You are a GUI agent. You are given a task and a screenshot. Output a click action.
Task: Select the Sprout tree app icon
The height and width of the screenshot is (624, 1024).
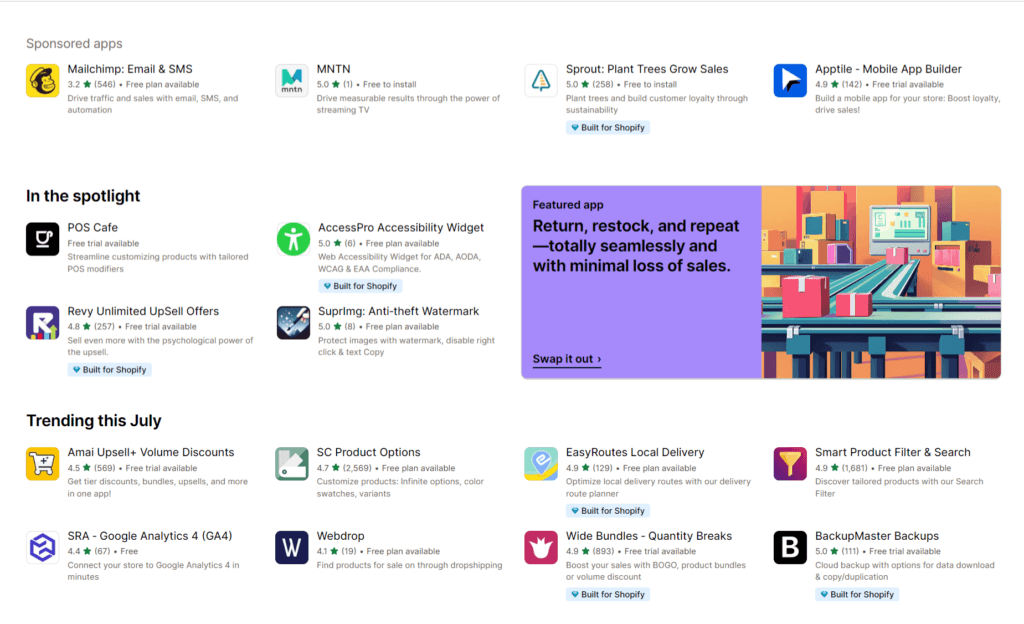(x=541, y=80)
